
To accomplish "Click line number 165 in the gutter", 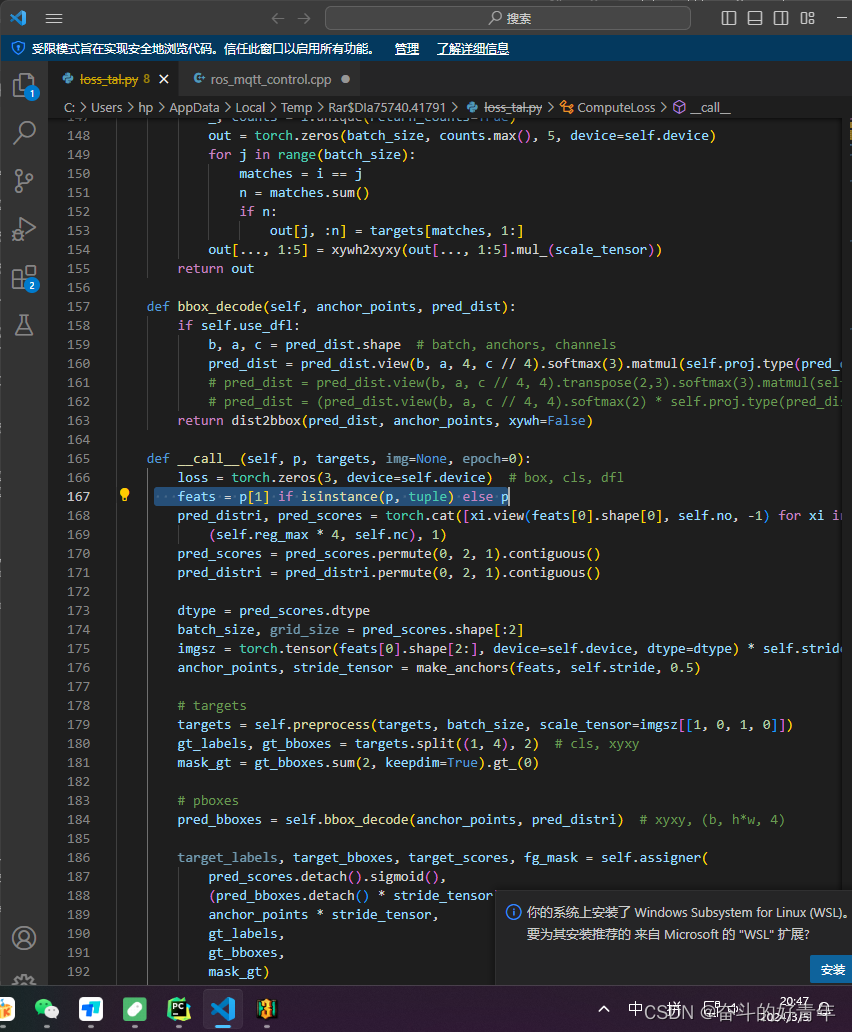I will click(78, 459).
